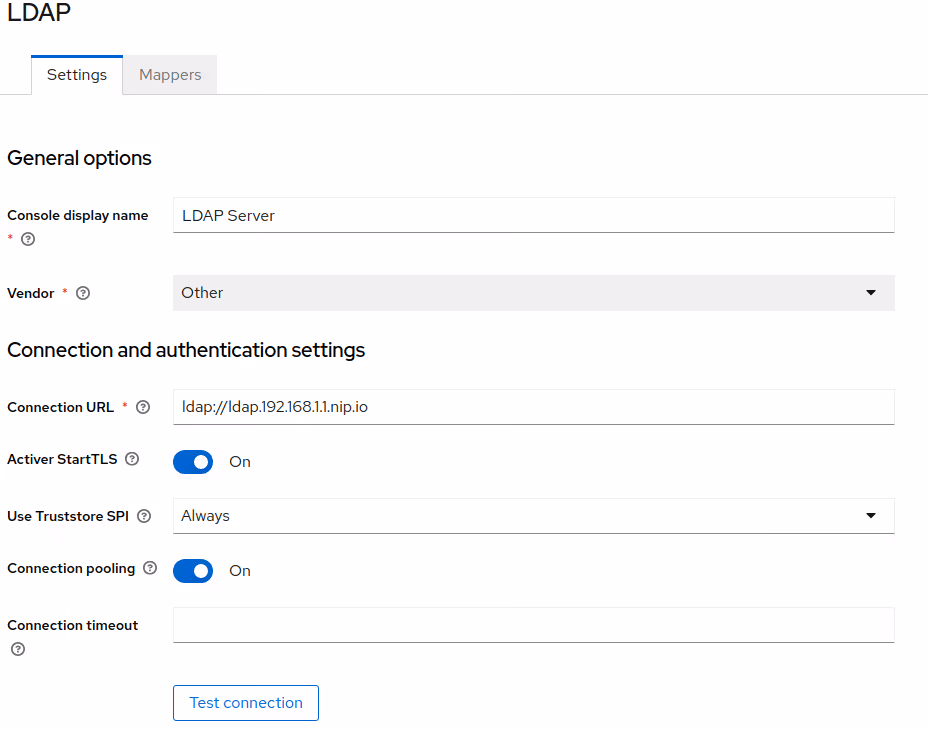Click help icon for Console display name
This screenshot has width=928, height=729.
pos(28,239)
